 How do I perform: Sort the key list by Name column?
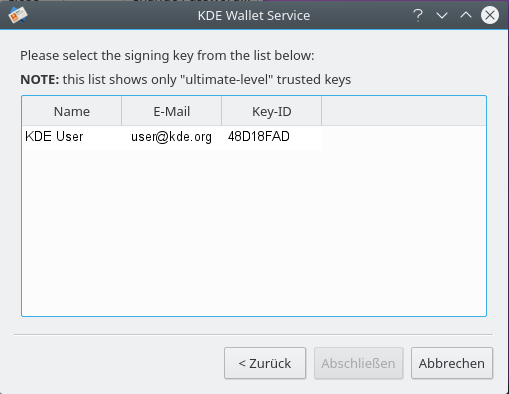point(72,111)
